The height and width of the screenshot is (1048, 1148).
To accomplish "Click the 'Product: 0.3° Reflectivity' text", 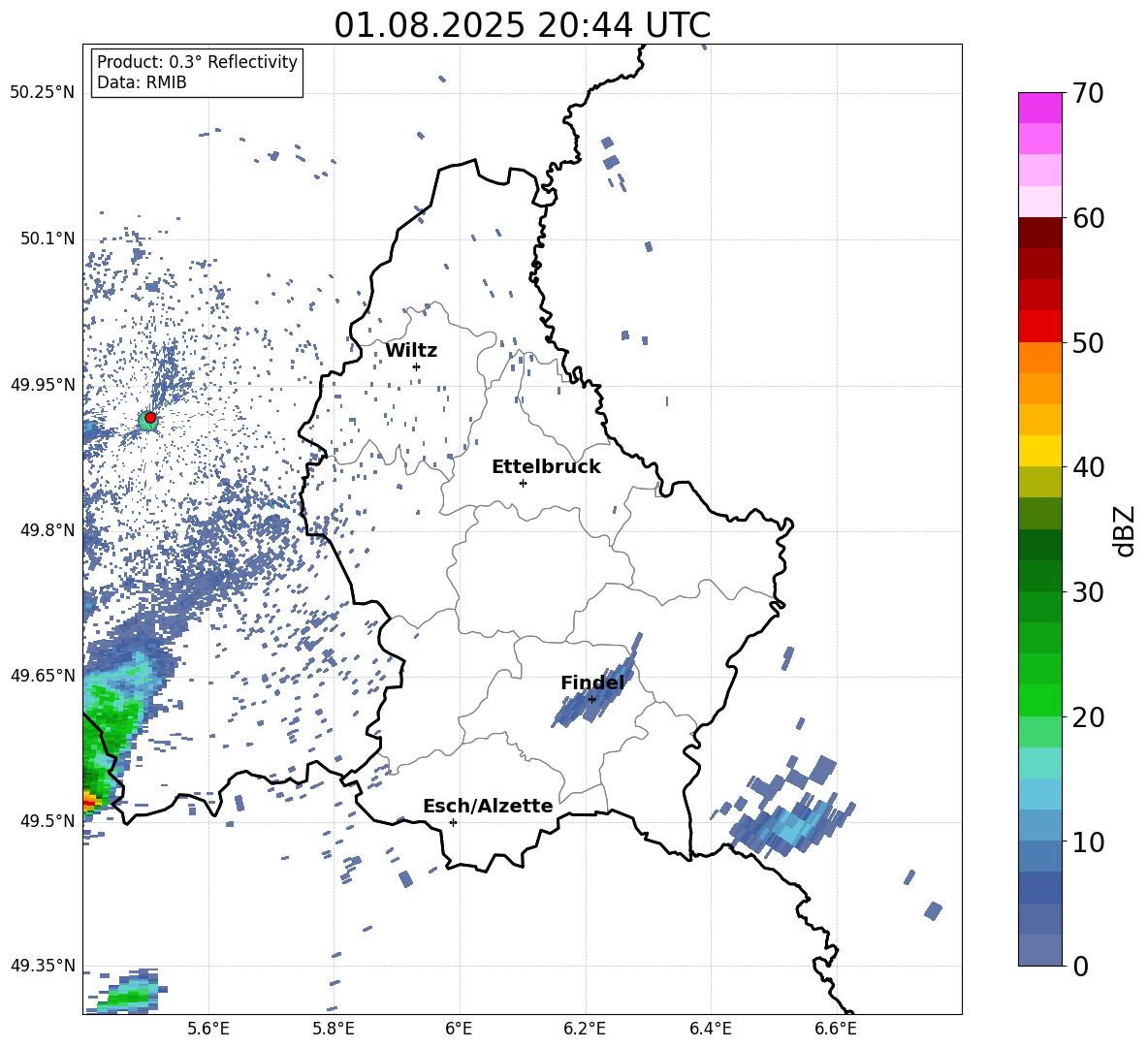I will [x=197, y=61].
